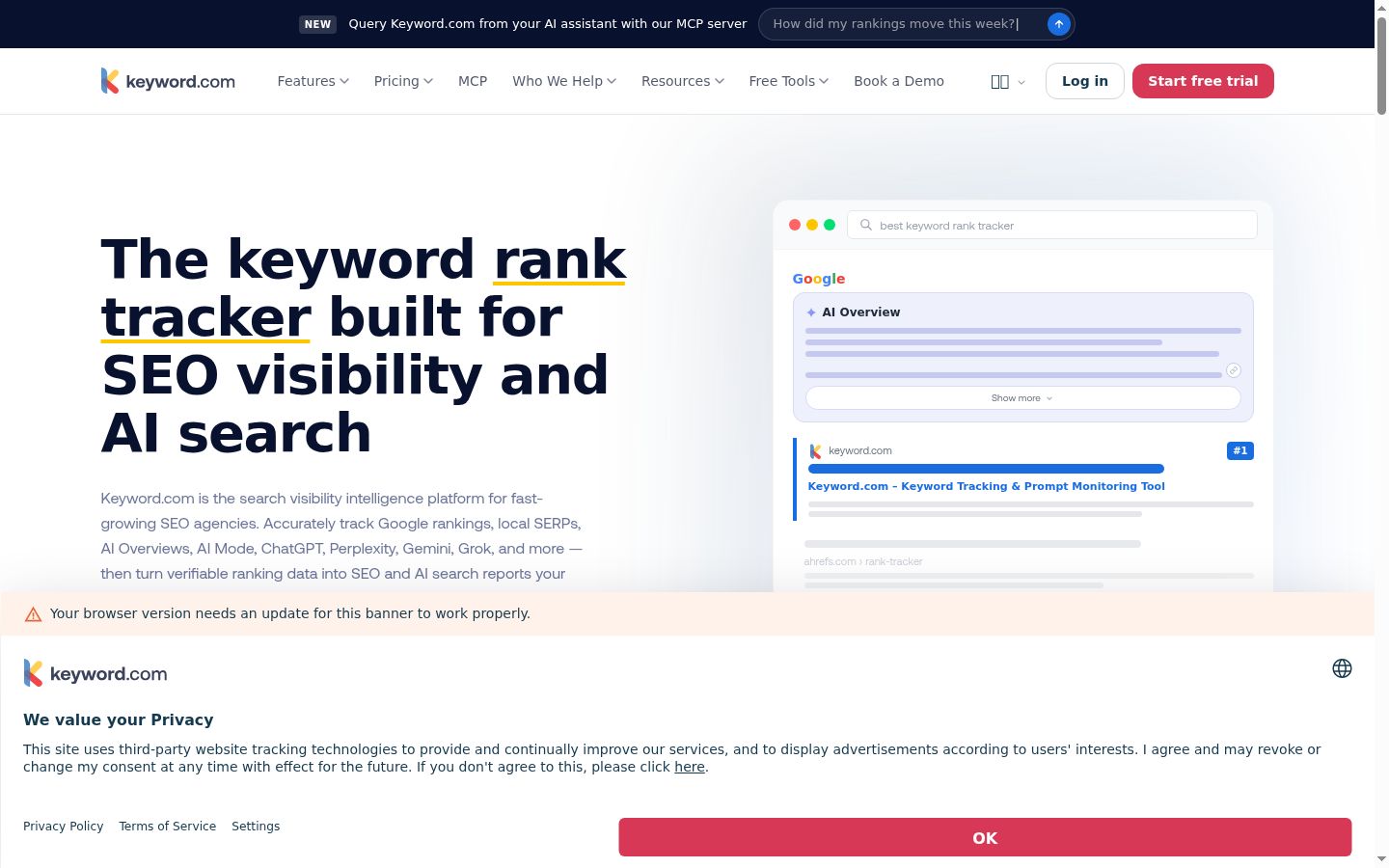Expand the Free Tools menu
Image resolution: width=1389 pixels, height=868 pixels.
point(789,81)
